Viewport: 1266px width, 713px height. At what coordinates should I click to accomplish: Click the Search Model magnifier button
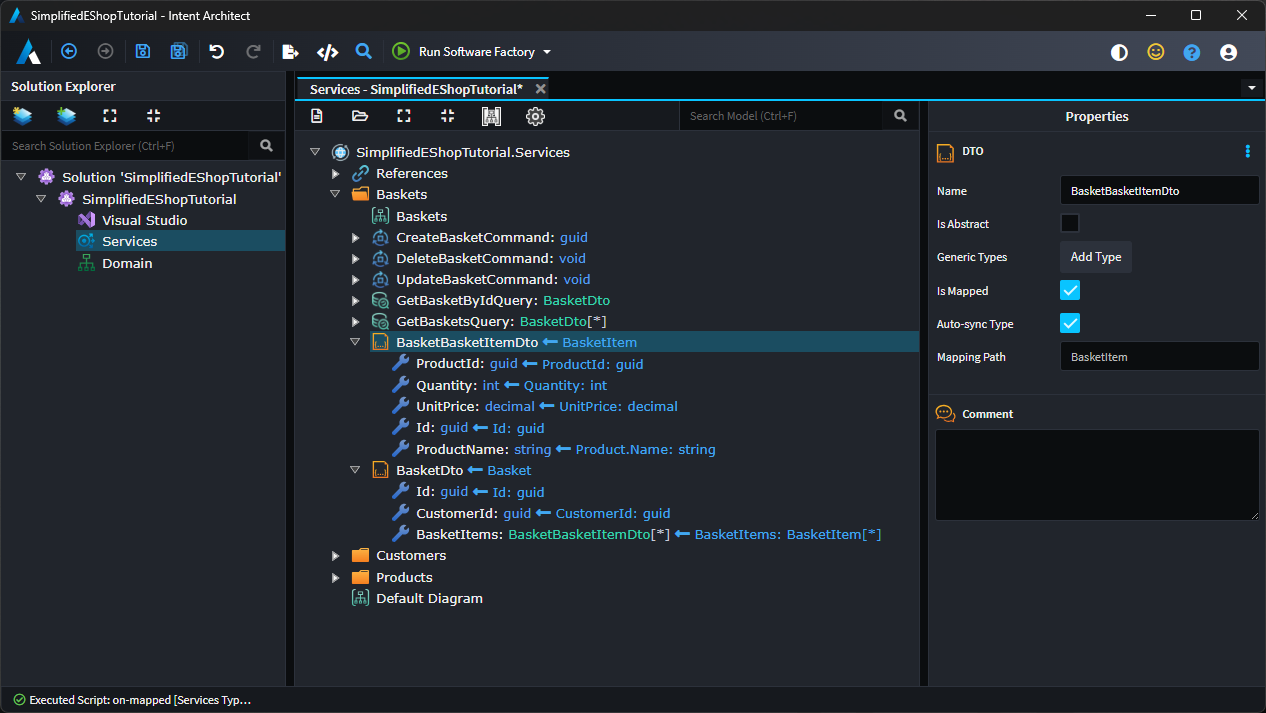pos(900,116)
